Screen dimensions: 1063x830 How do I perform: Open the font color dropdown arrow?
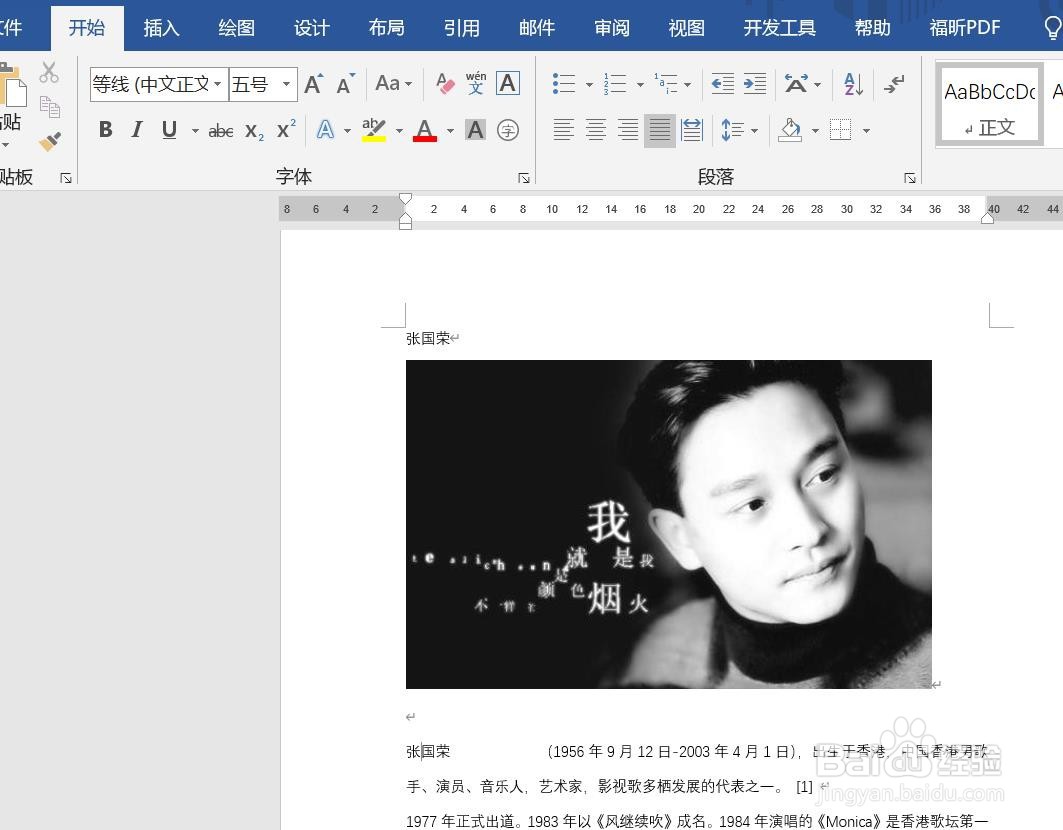[x=450, y=131]
